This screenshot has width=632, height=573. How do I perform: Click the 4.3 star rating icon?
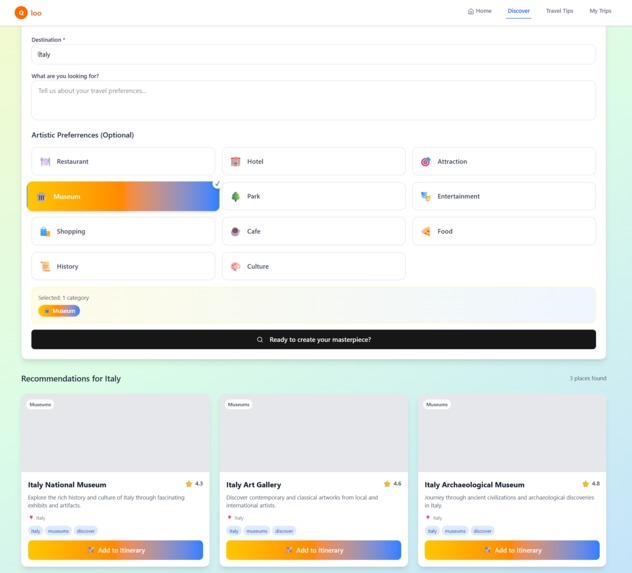point(189,484)
